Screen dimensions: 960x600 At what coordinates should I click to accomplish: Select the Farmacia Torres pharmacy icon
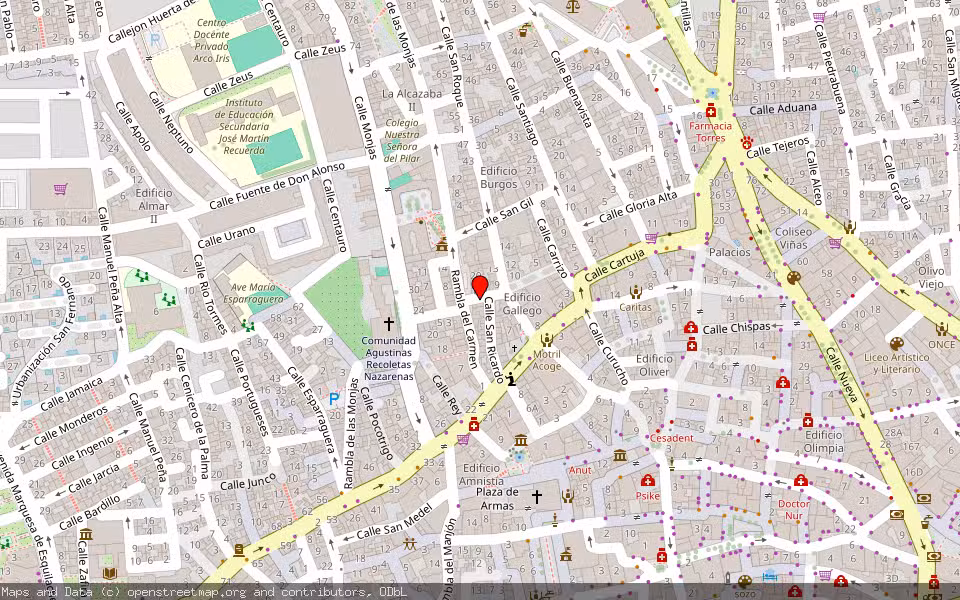coord(710,111)
